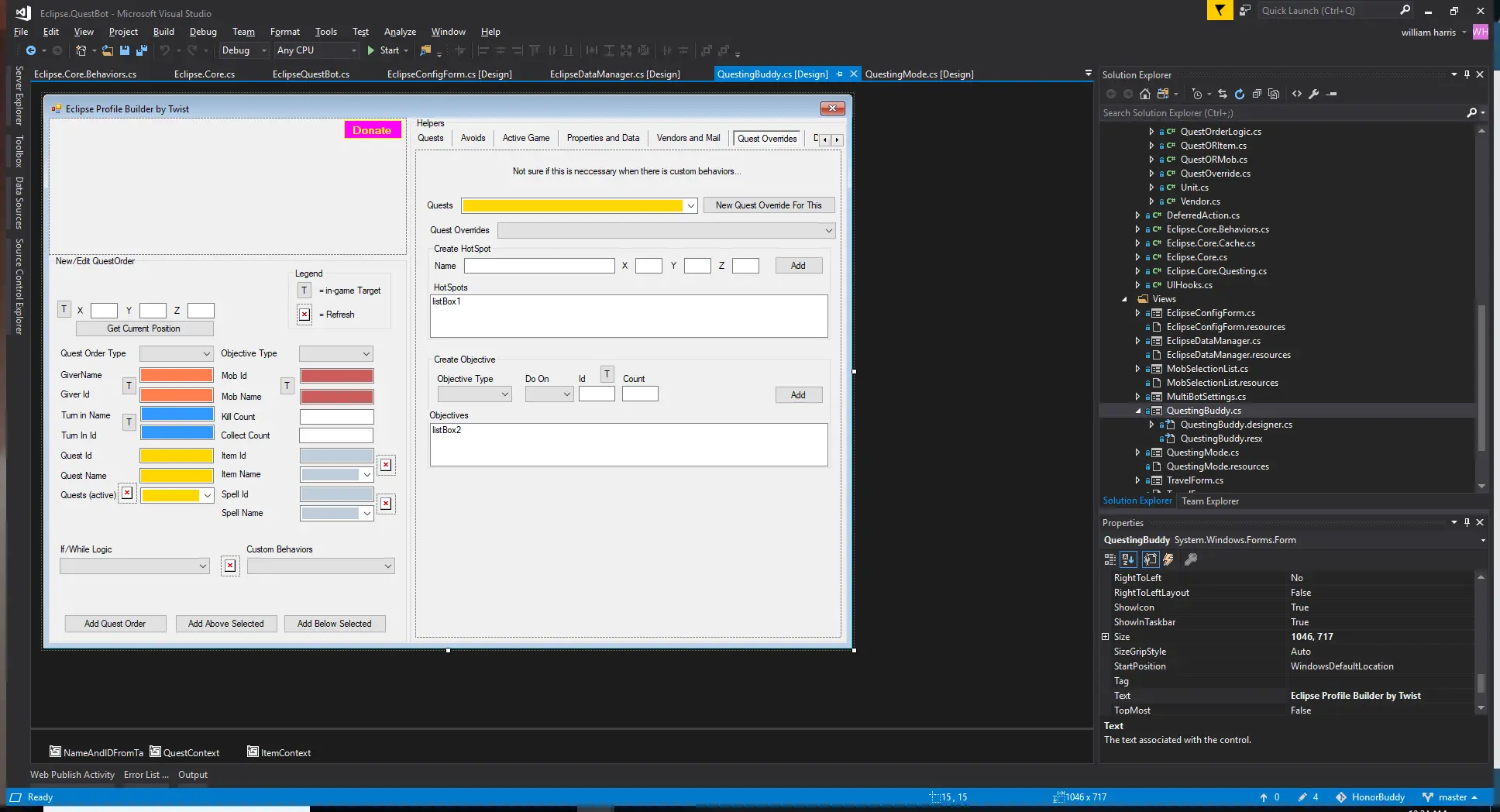Screen dimensions: 1500x812
Task: Click the Open File folder icon
Action: click(108, 50)
